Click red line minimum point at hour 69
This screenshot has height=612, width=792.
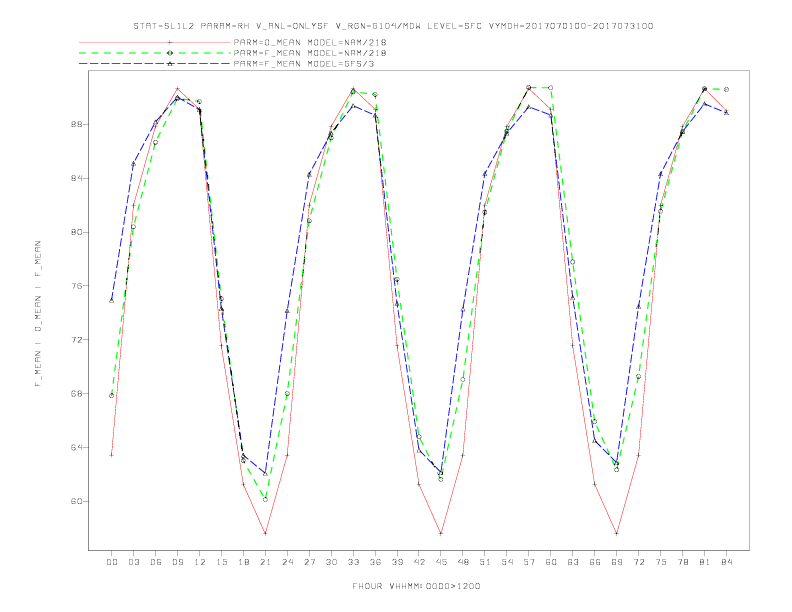[617, 533]
